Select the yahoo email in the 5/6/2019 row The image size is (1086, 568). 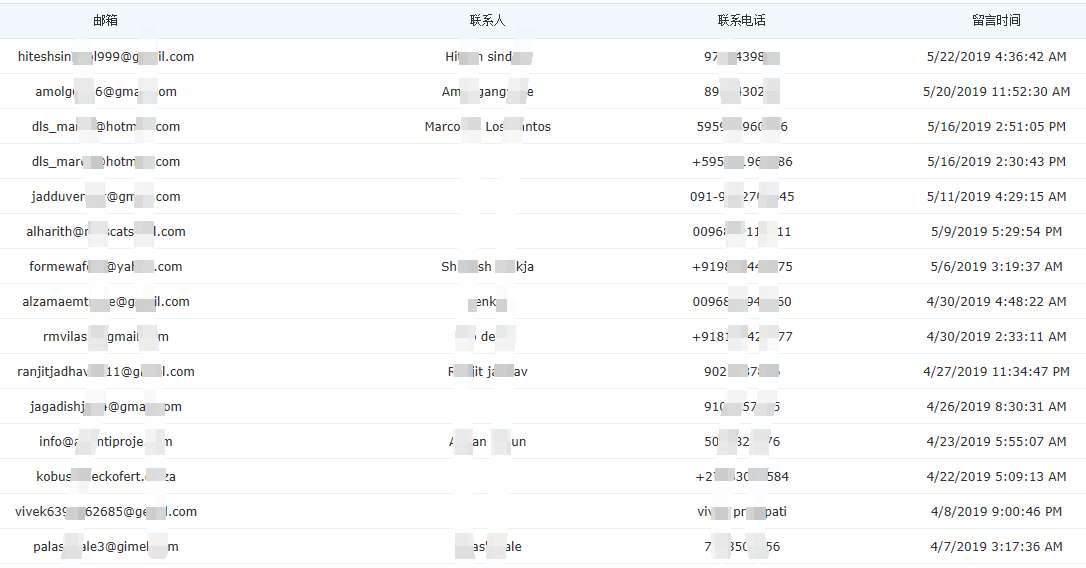click(x=106, y=267)
